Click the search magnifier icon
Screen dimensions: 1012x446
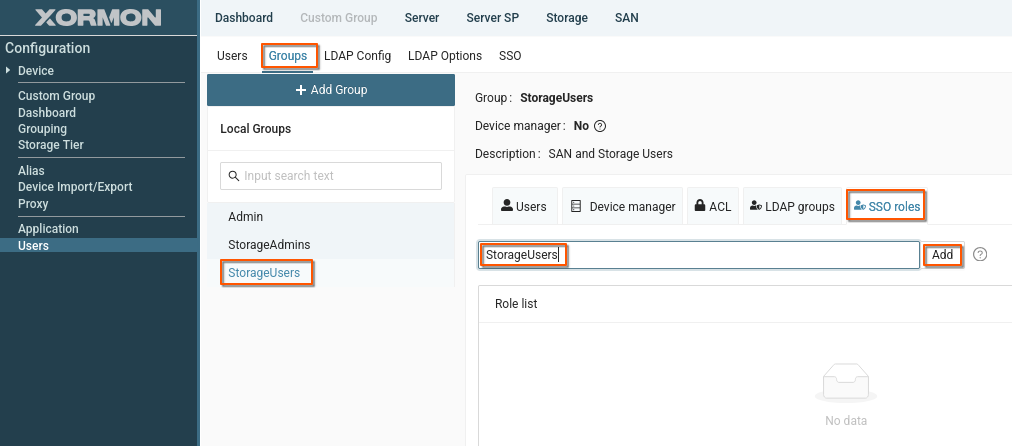[x=234, y=176]
